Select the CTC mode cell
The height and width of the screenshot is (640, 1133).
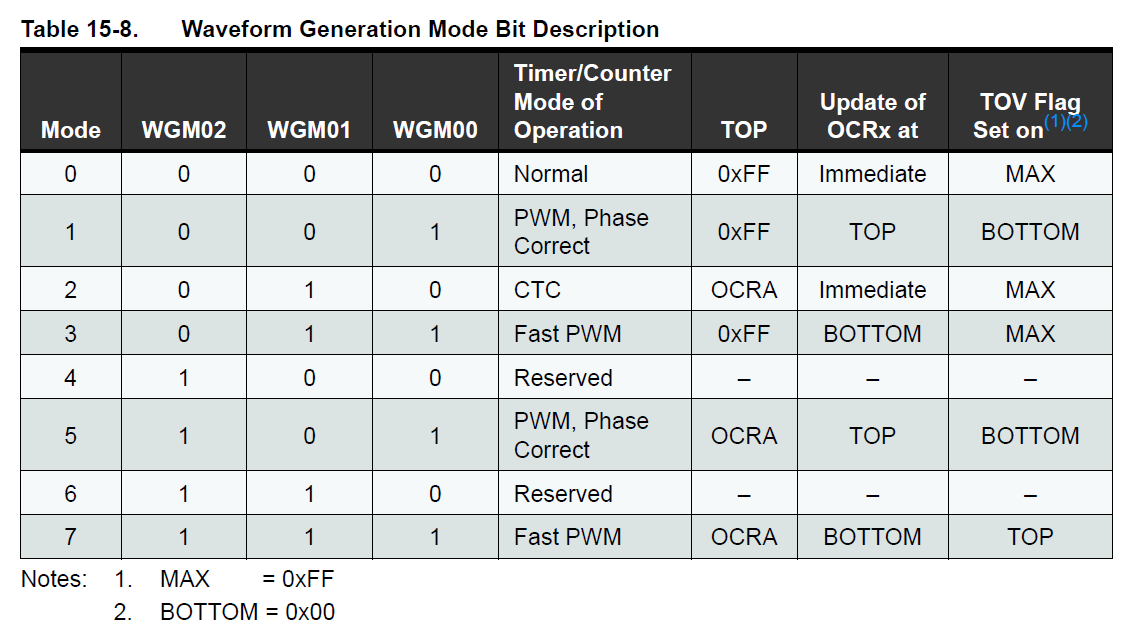click(537, 290)
